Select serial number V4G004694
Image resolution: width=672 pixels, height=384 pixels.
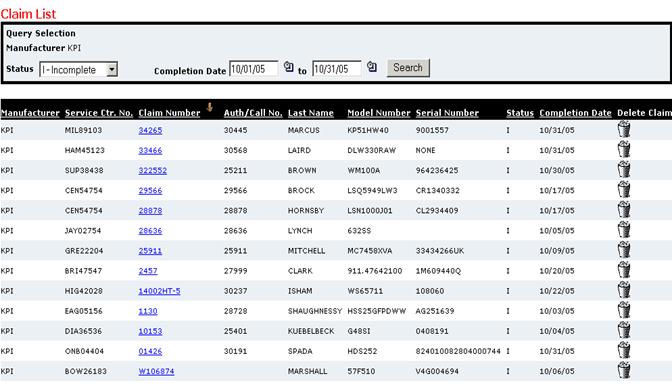pyautogui.click(x=437, y=372)
